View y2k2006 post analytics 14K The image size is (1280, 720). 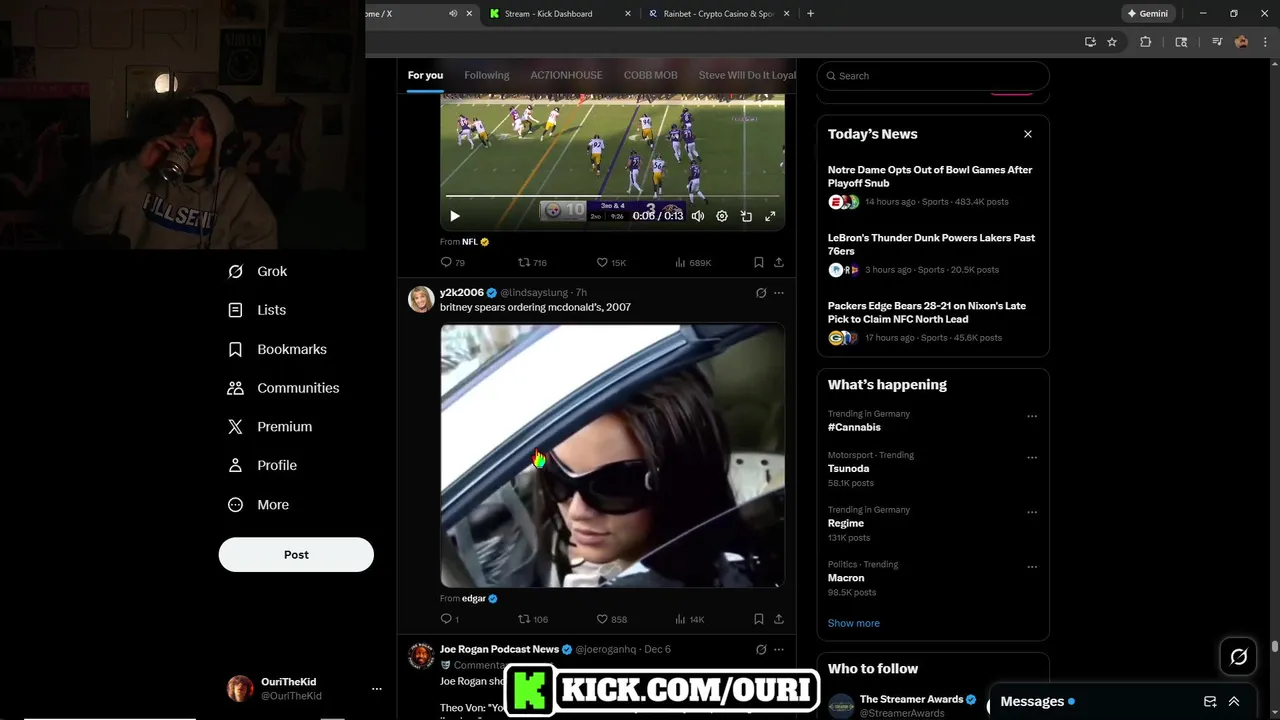690,619
